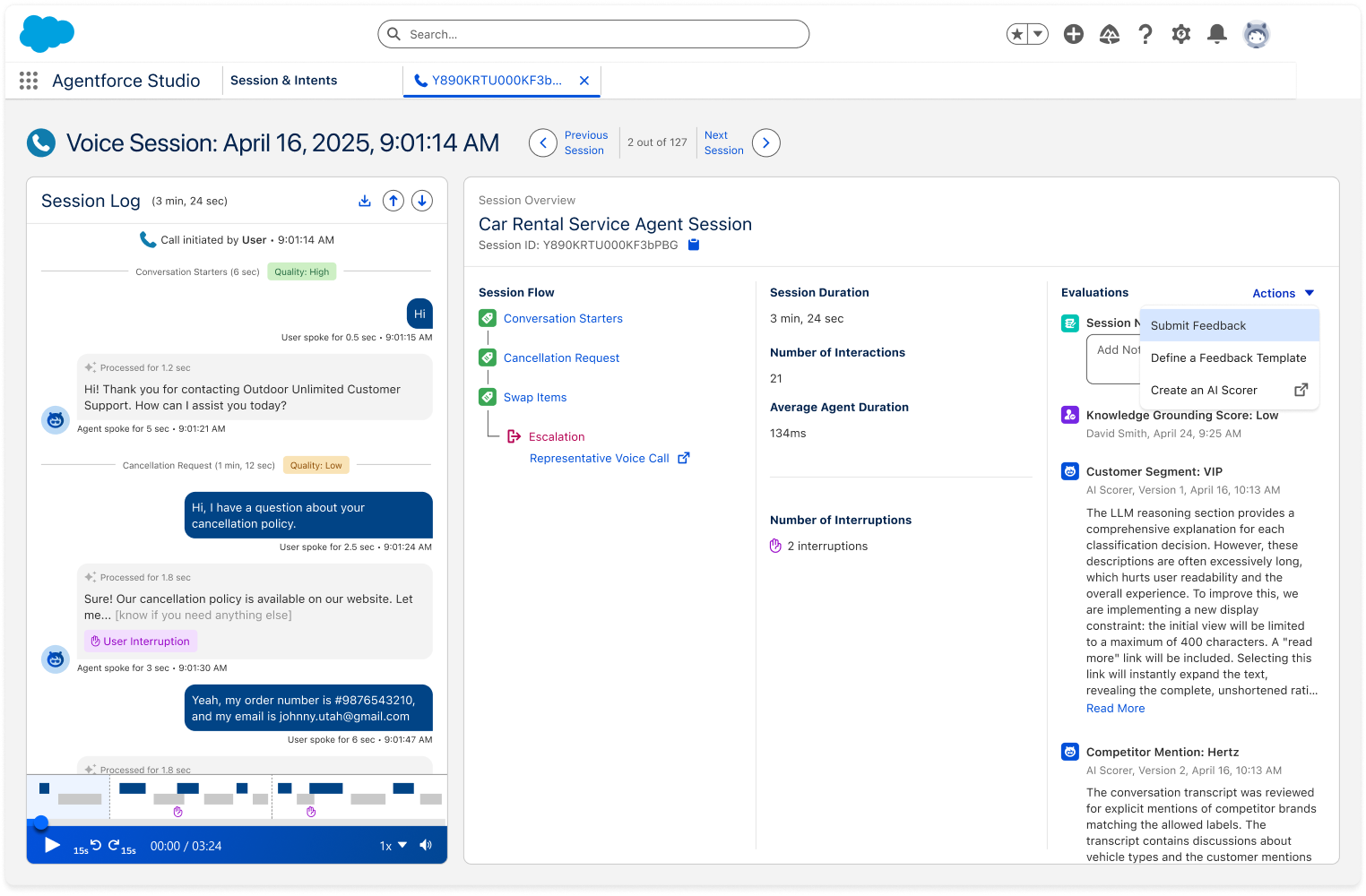The height and width of the screenshot is (896, 1366).
Task: Open the Trailhead guidance icon
Action: 1110,34
